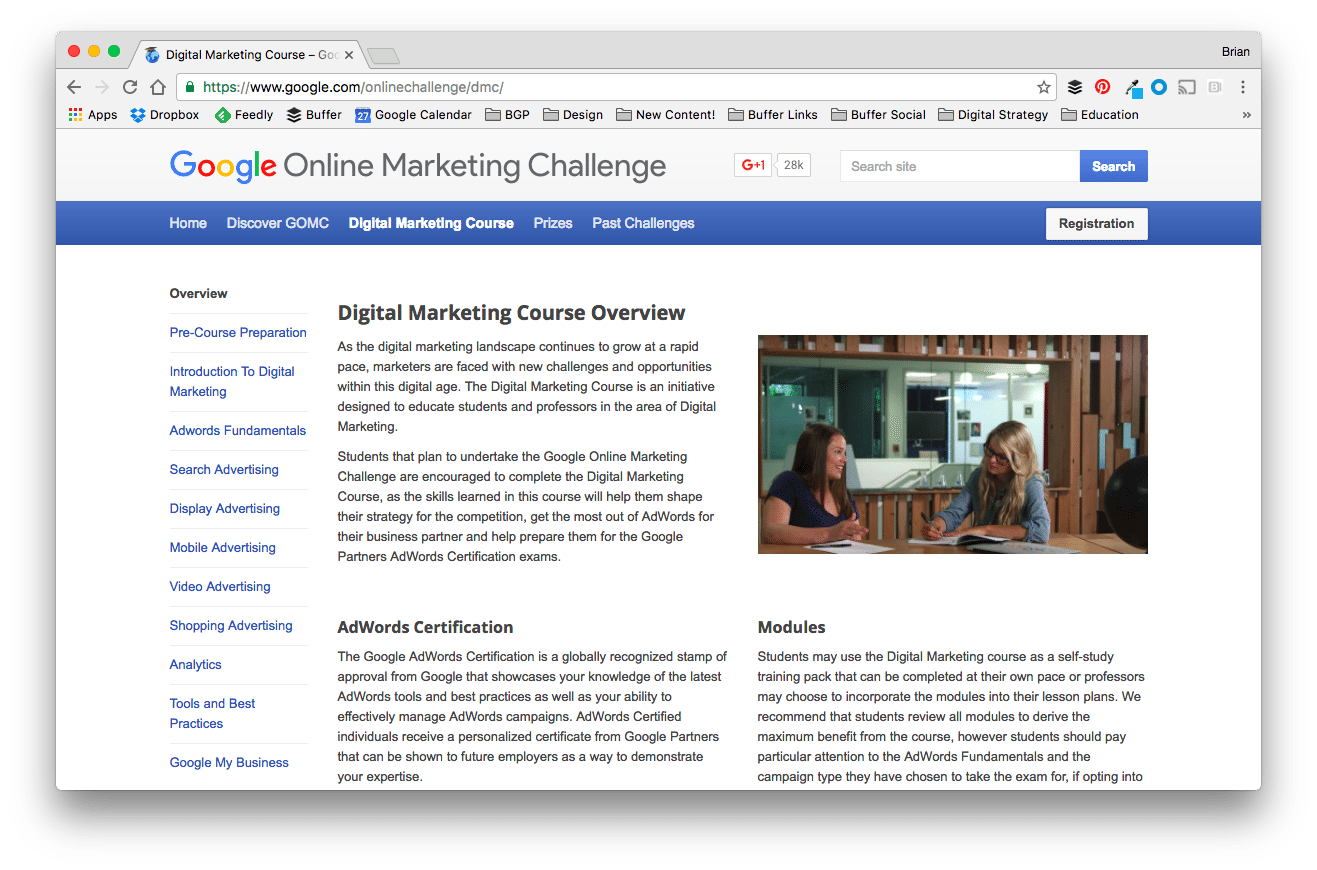Expand the bookmarks overflow chevron
The width and height of the screenshot is (1317, 870).
(x=1246, y=114)
